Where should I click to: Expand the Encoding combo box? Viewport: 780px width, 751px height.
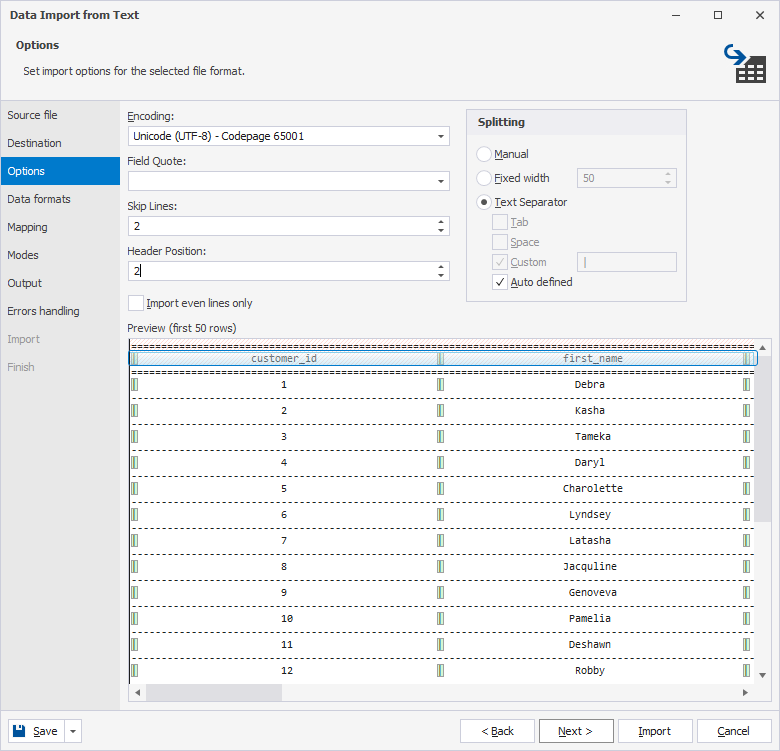[441, 136]
